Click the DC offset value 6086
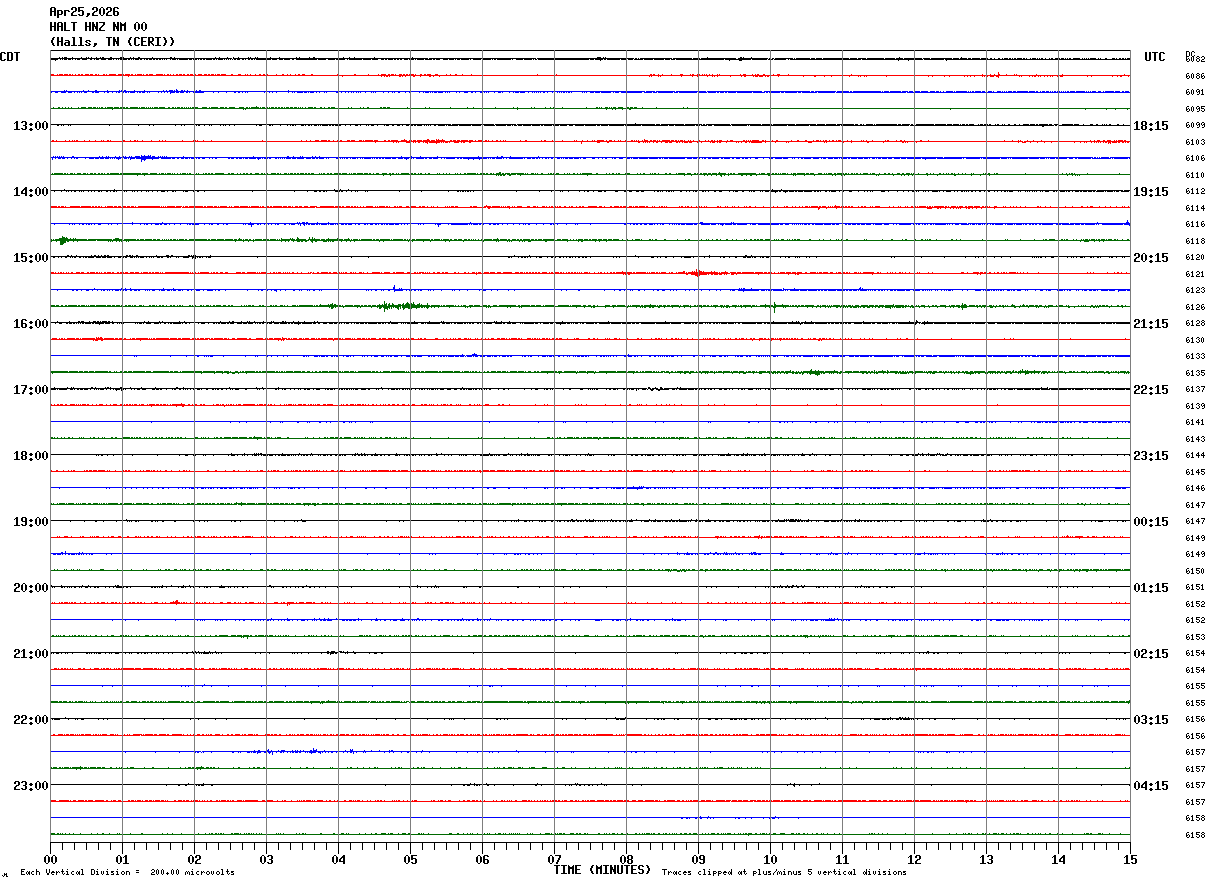Screen dimensions: 1210x886 point(1195,76)
